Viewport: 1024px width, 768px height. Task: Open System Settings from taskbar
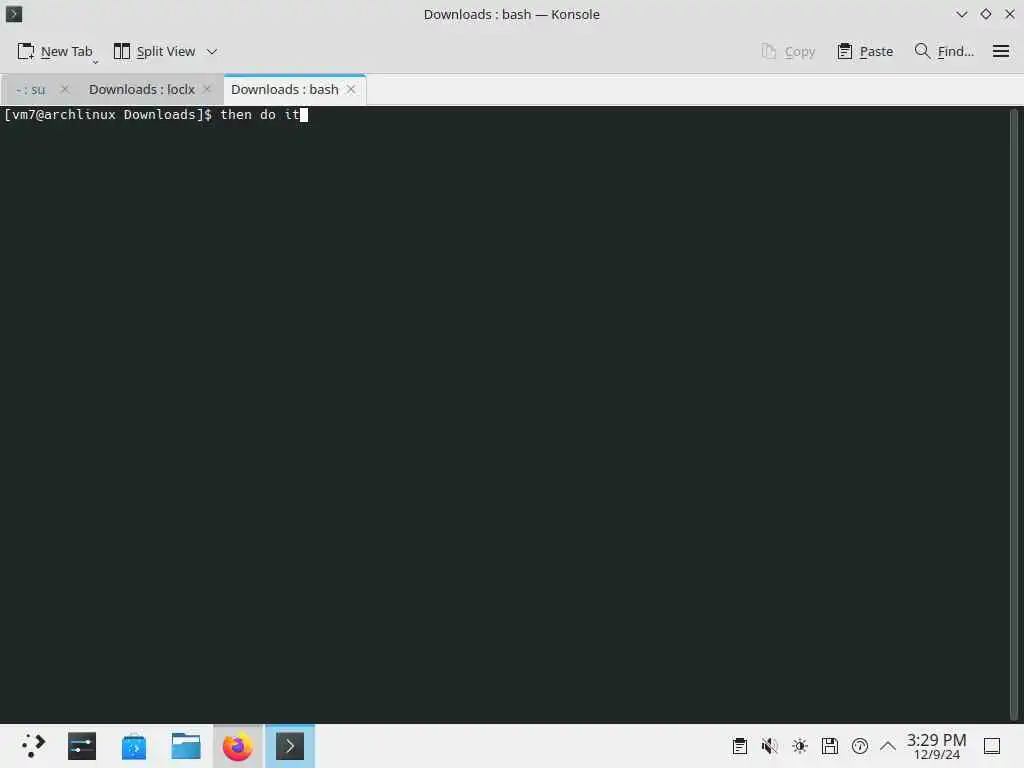pyautogui.click(x=82, y=746)
